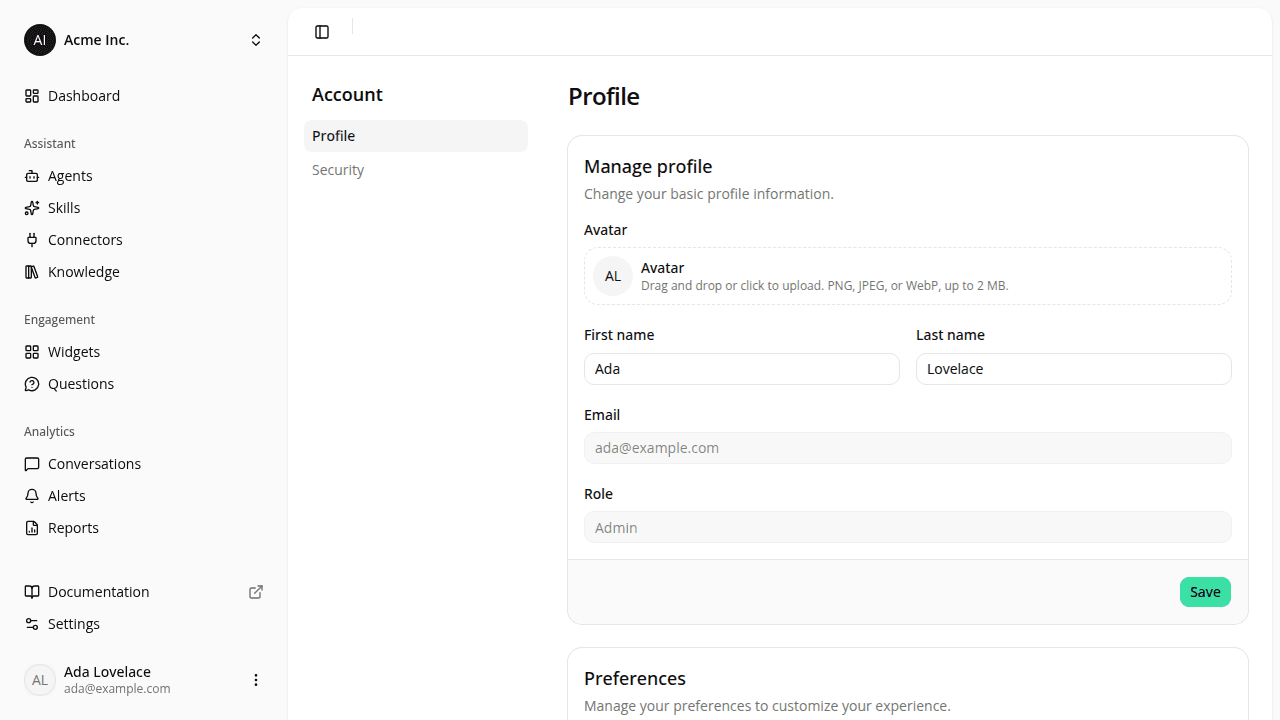Click the Questions help-circle icon

[x=32, y=384]
